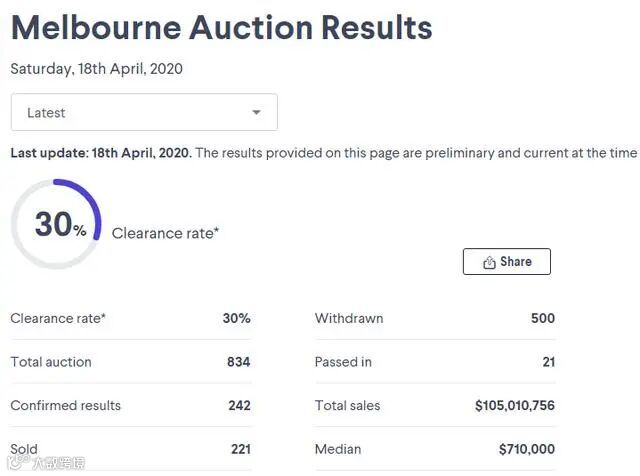Viewport: 640px width, 476px height.
Task: Click the $105,010,756 total sales figure
Action: pos(515,406)
